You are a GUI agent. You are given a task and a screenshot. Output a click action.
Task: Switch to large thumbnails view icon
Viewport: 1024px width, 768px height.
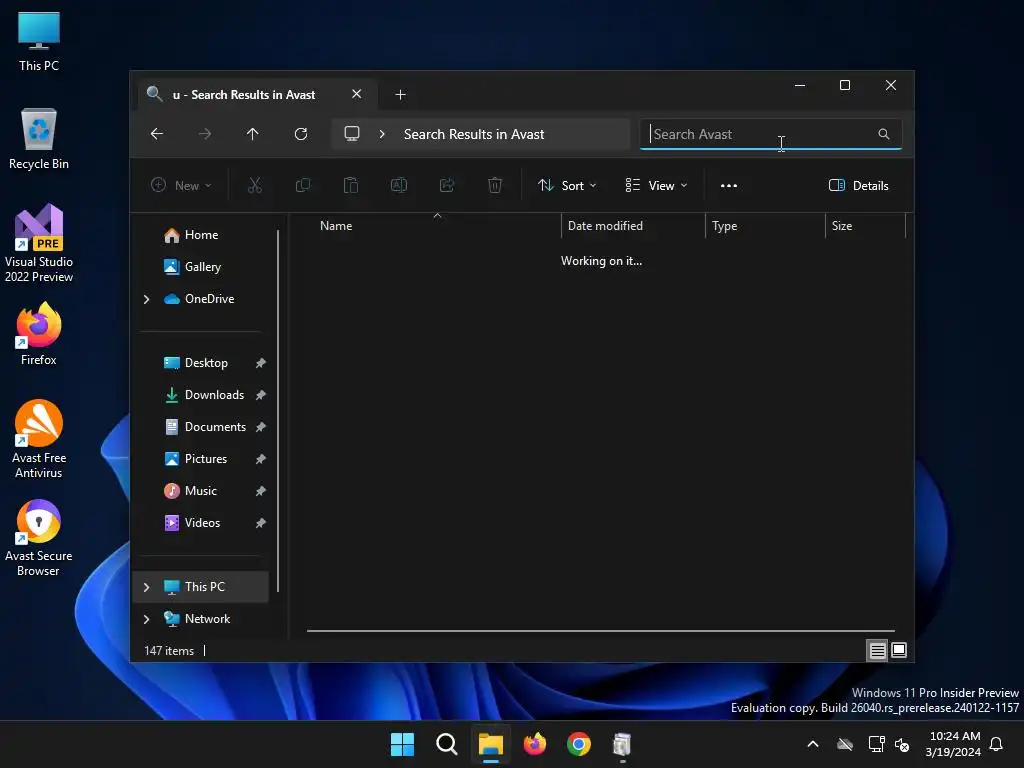point(899,650)
